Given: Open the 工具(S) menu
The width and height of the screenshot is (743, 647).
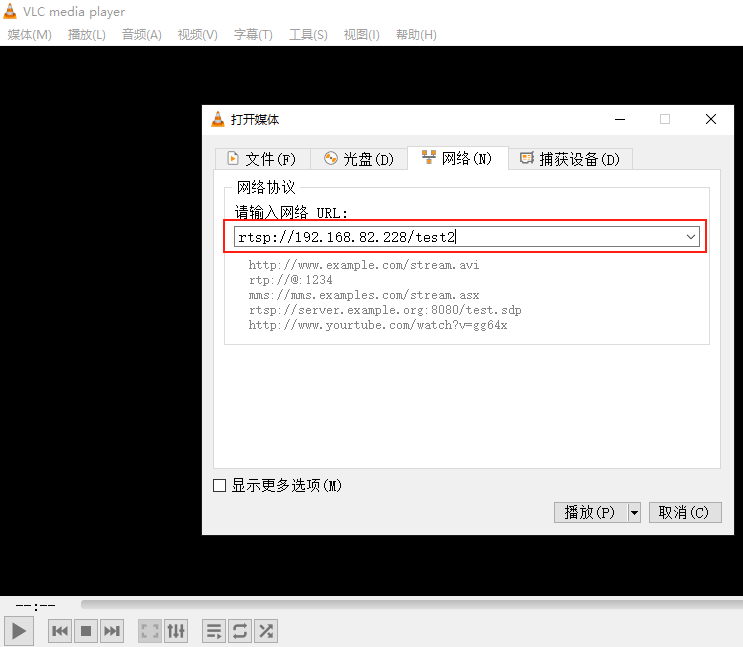Looking at the screenshot, I should click(308, 35).
